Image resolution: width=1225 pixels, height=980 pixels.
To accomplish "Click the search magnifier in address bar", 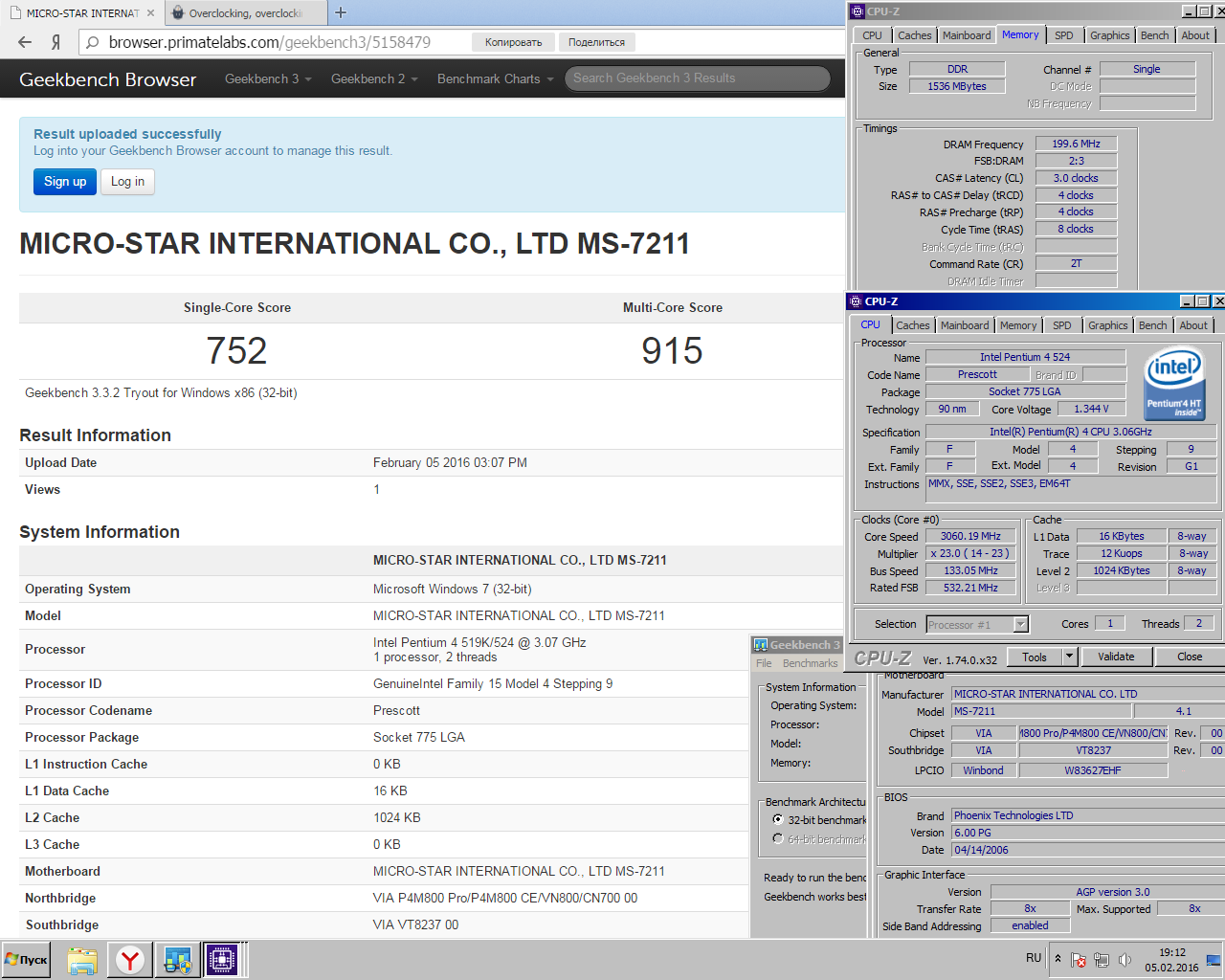I will [92, 42].
